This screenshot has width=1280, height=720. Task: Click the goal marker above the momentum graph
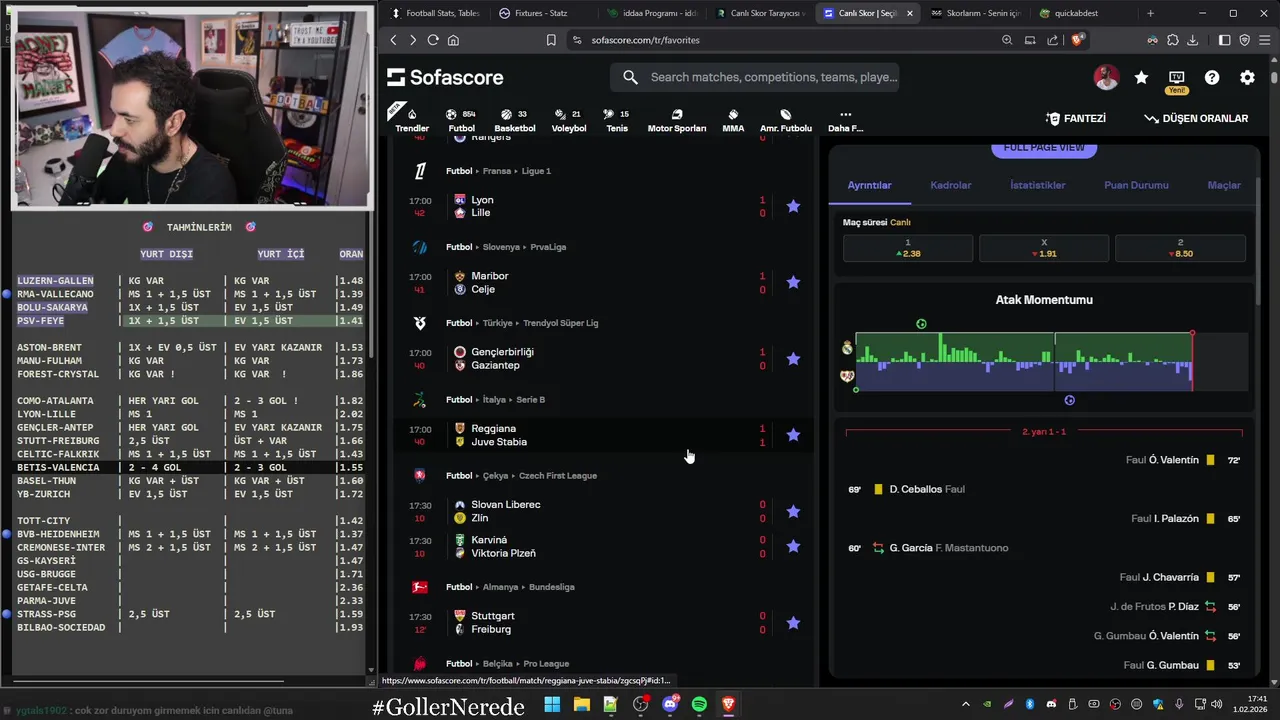pos(921,324)
